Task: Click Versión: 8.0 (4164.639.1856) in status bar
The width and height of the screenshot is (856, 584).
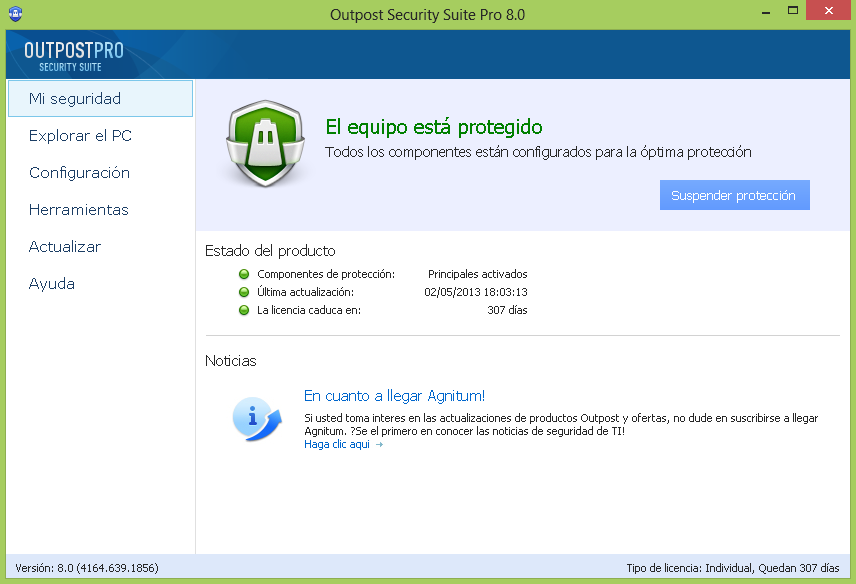Action: coord(87,568)
